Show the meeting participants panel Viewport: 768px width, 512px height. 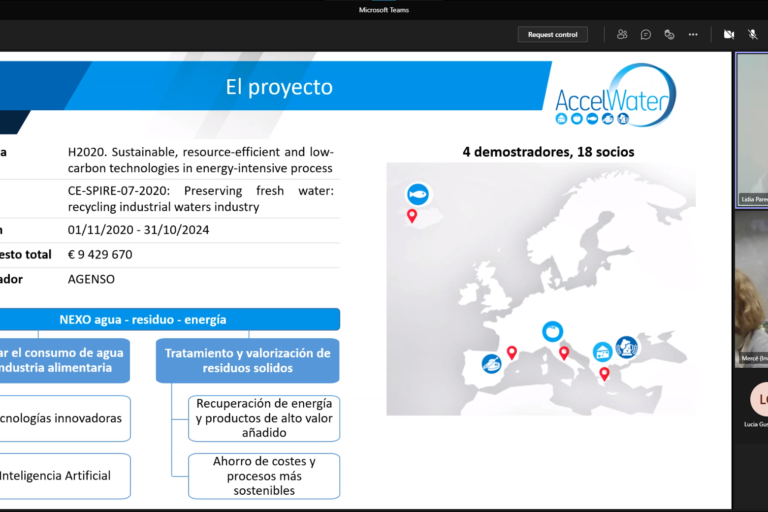(x=622, y=34)
